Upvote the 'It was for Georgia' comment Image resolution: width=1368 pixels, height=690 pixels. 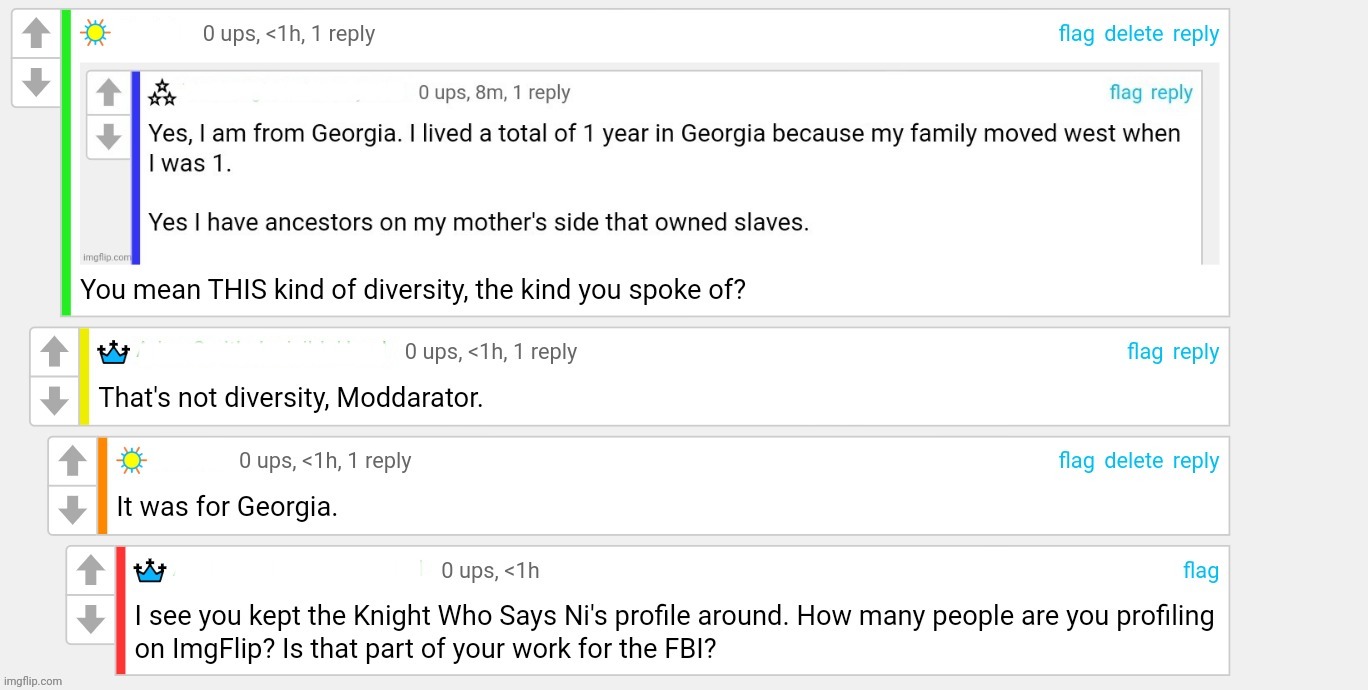click(73, 461)
